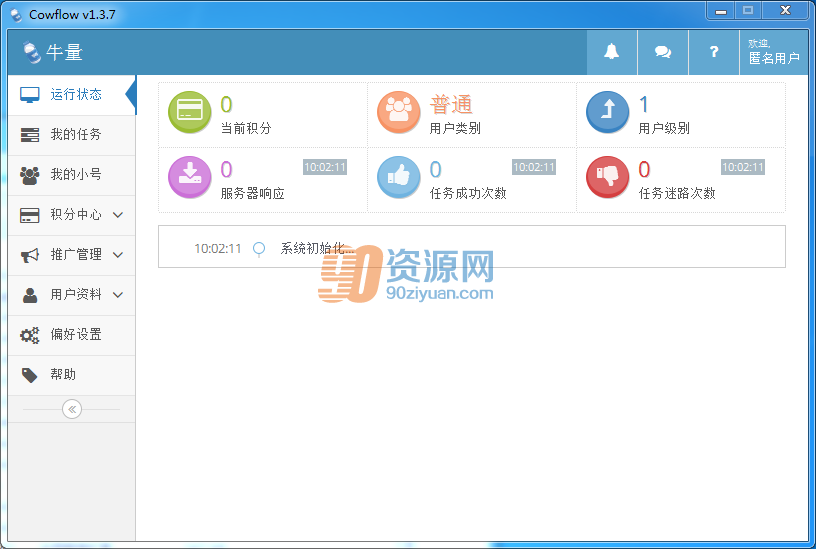This screenshot has width=816, height=549.
Task: Open the chat messages bubble icon
Action: (x=662, y=52)
